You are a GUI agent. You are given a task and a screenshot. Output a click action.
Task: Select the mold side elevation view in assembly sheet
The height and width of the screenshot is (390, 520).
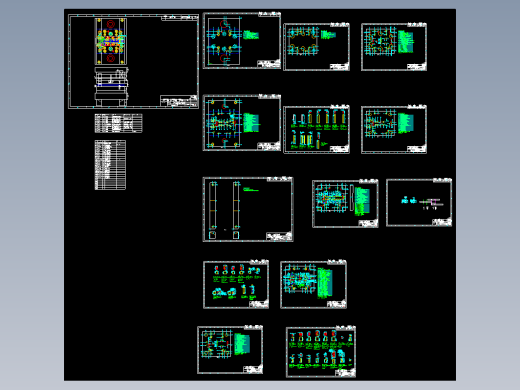tap(111, 87)
